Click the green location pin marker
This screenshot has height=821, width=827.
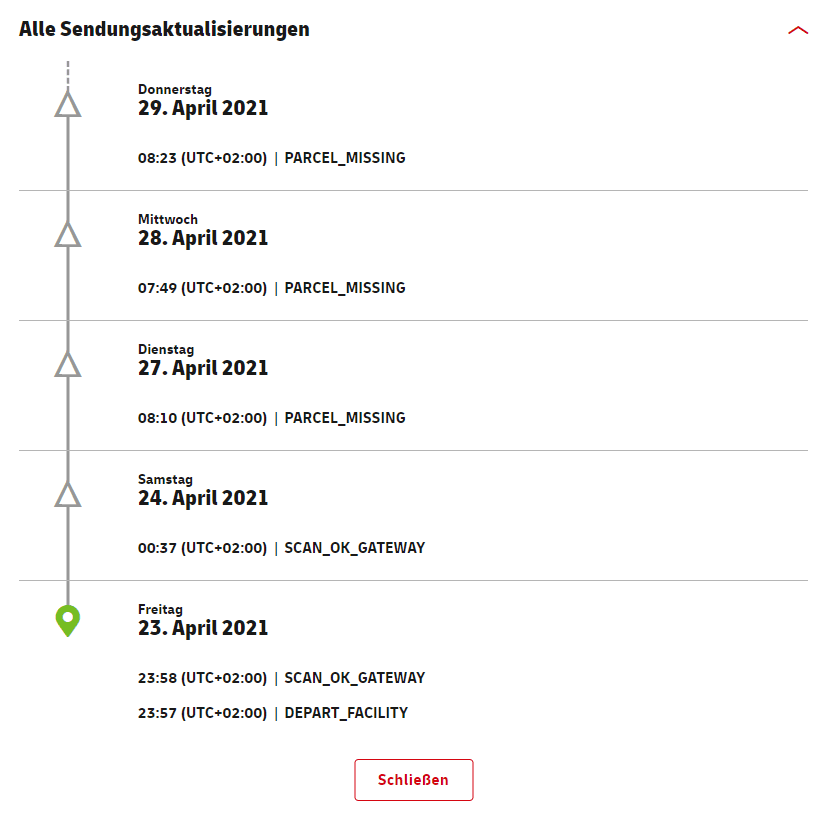[67, 620]
